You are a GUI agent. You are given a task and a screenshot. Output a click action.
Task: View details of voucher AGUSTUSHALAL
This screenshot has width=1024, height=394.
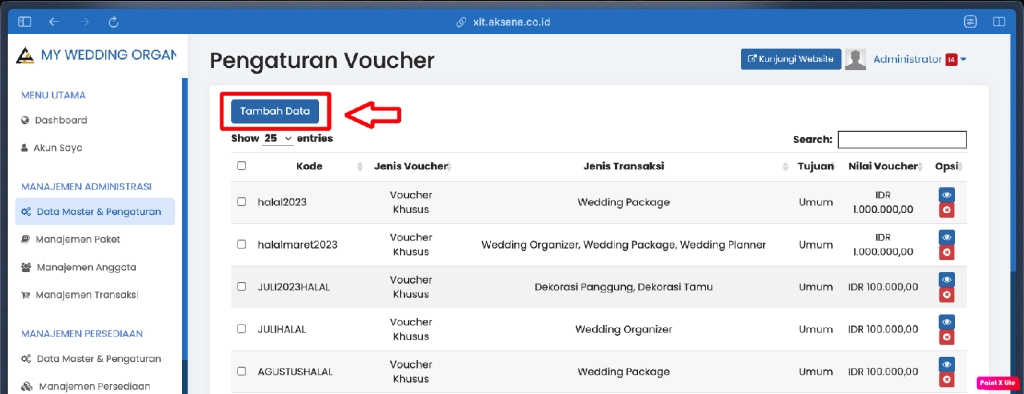point(946,364)
